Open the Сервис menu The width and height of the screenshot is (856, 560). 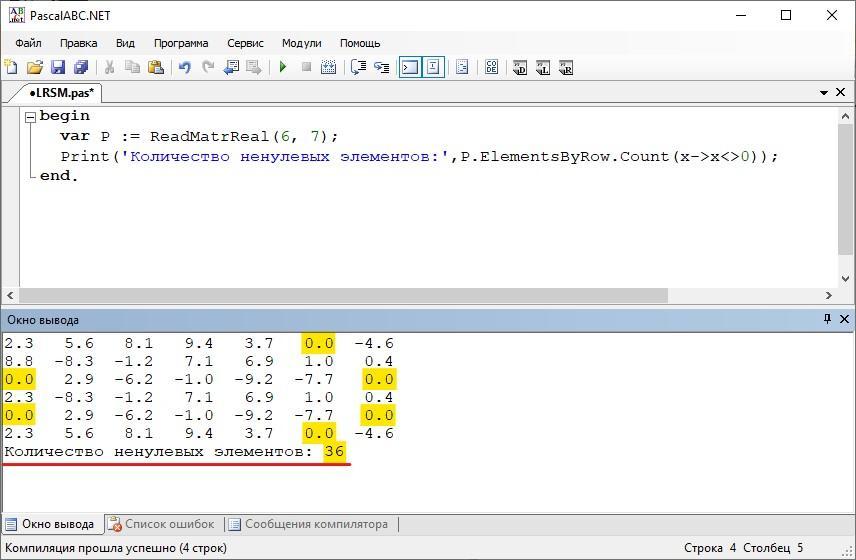point(245,43)
